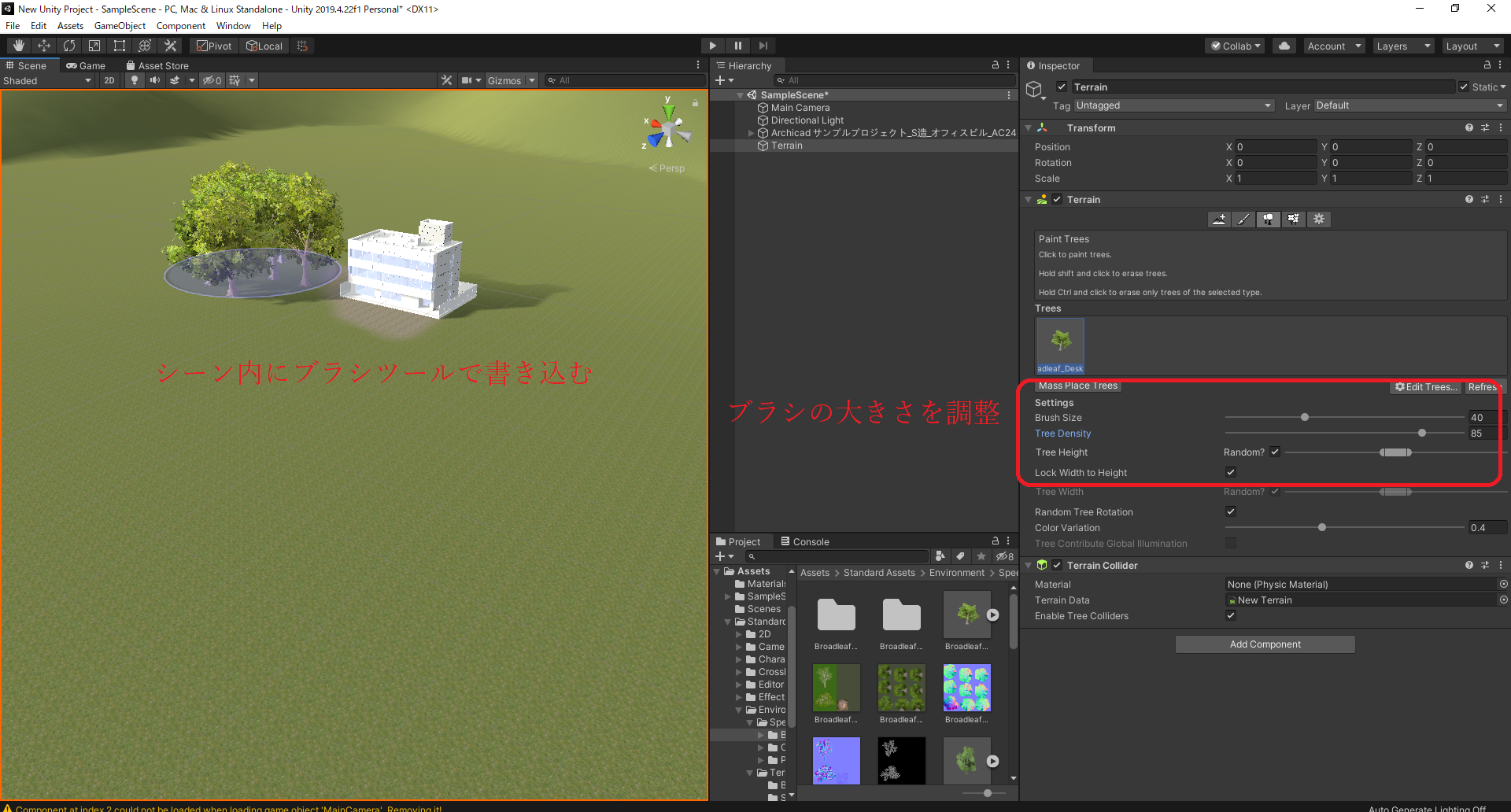
Task: Open the Layers dropdown
Action: pyautogui.click(x=1403, y=46)
